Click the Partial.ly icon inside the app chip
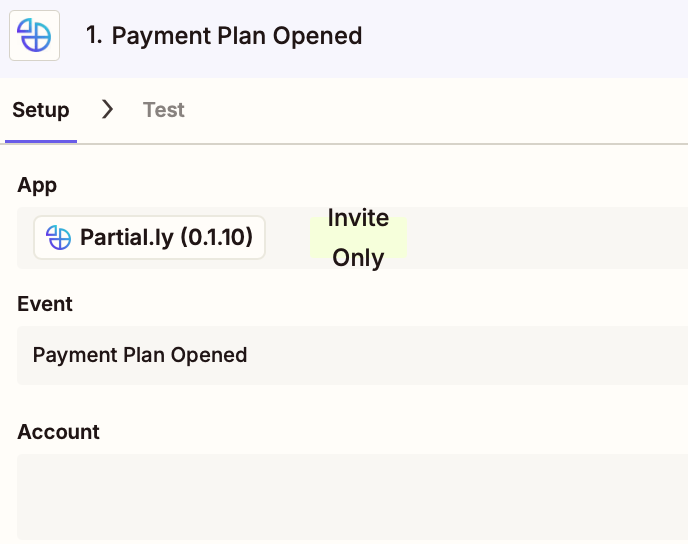Image resolution: width=688 pixels, height=544 pixels. [x=59, y=238]
